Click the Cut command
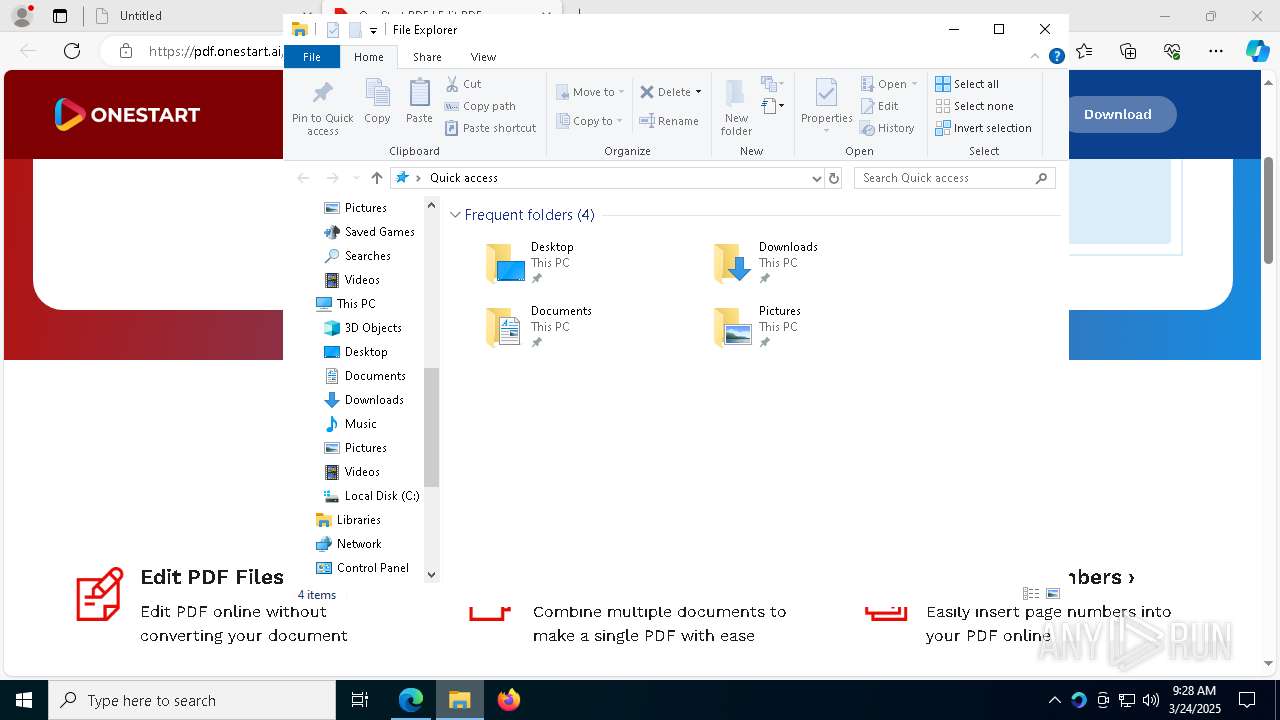 (x=463, y=84)
